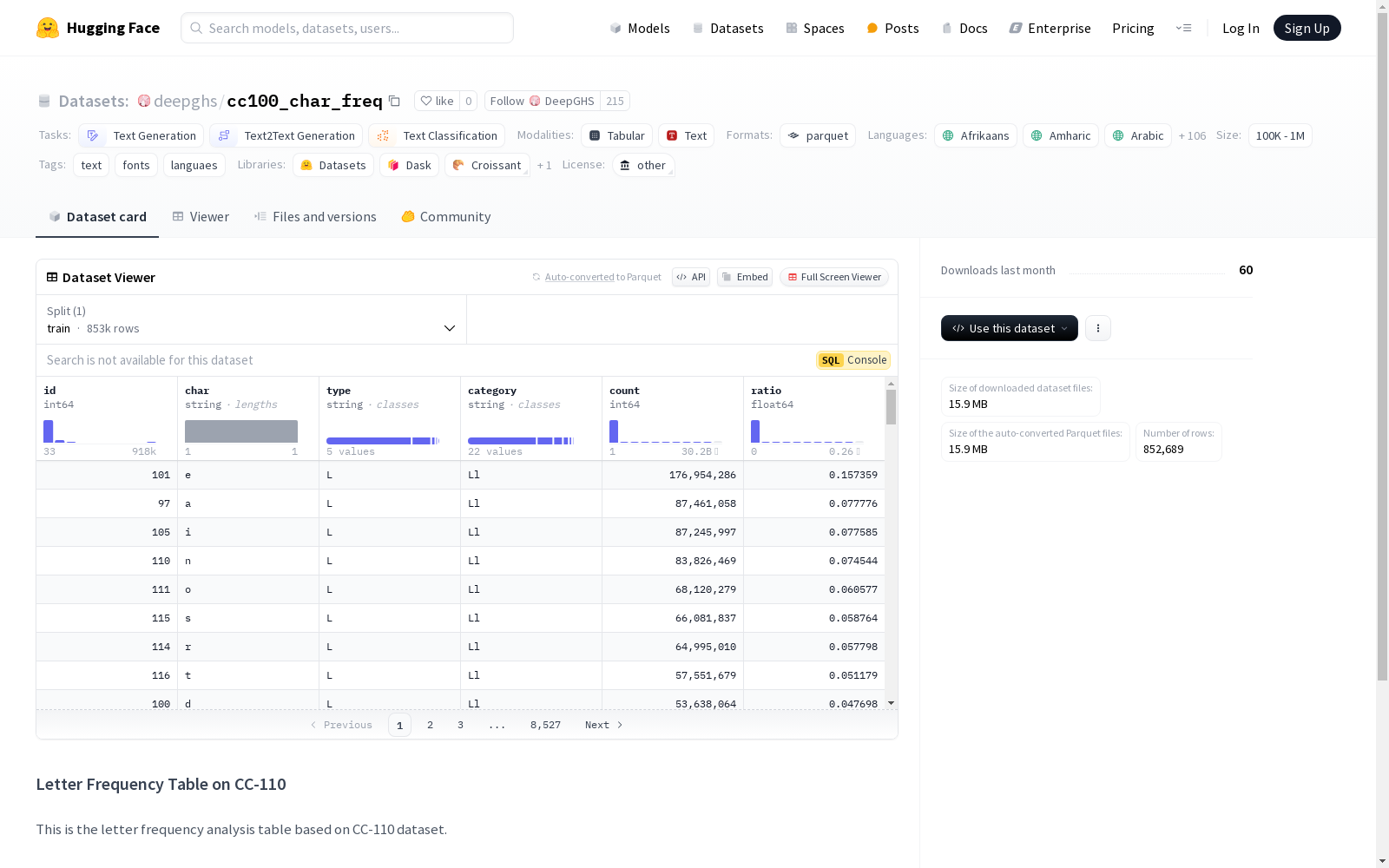Click the search models, datasets, users field
This screenshot has height=868, width=1389.
coord(347,28)
